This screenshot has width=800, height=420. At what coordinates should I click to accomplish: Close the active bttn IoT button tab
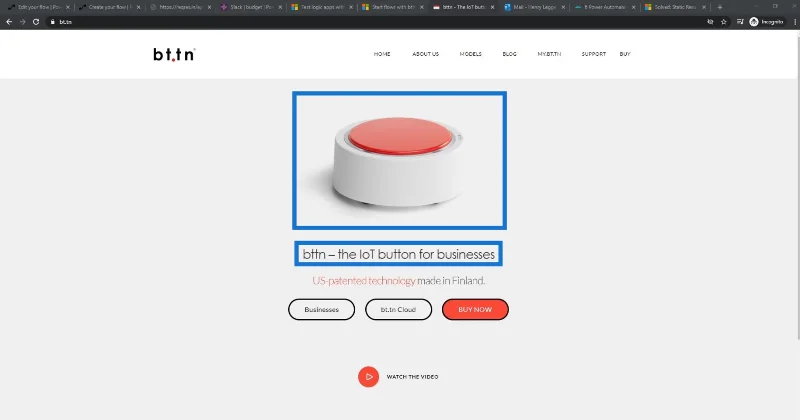point(492,7)
